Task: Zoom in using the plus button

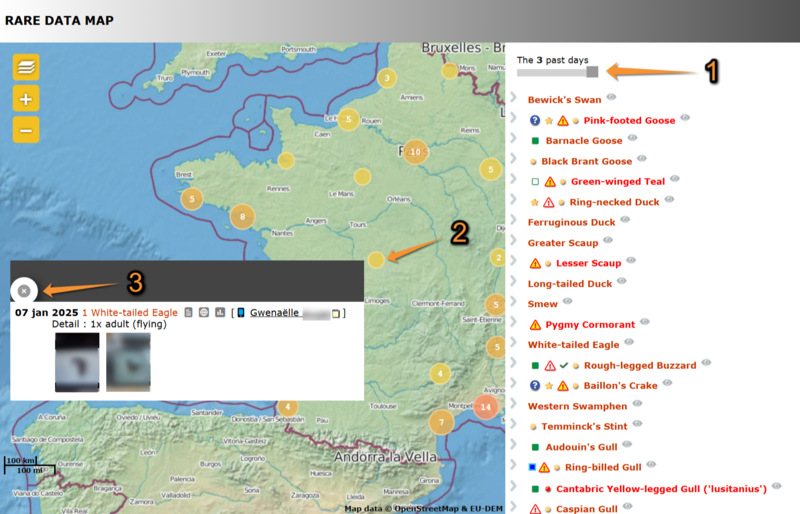Action: click(26, 98)
